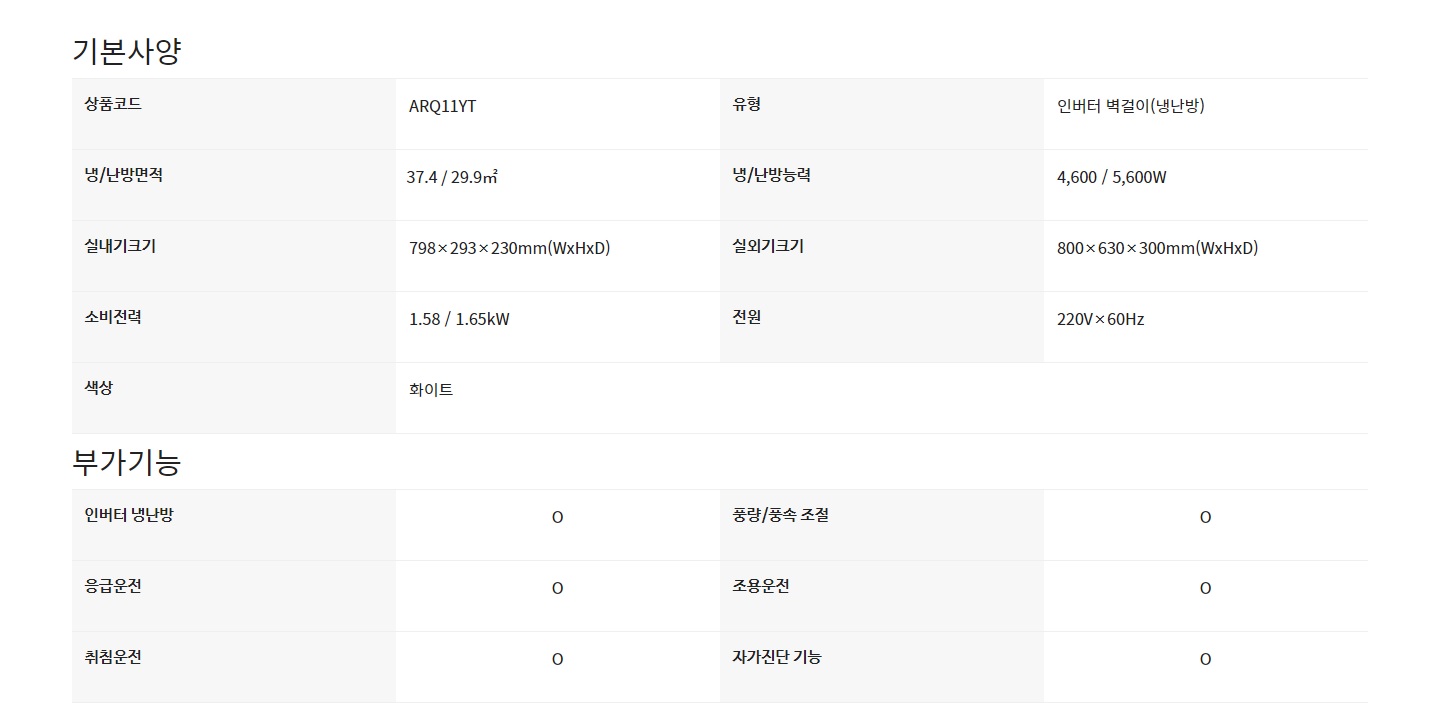Select the 화이트 color value
Viewport: 1440px width, 703px height.
431,390
